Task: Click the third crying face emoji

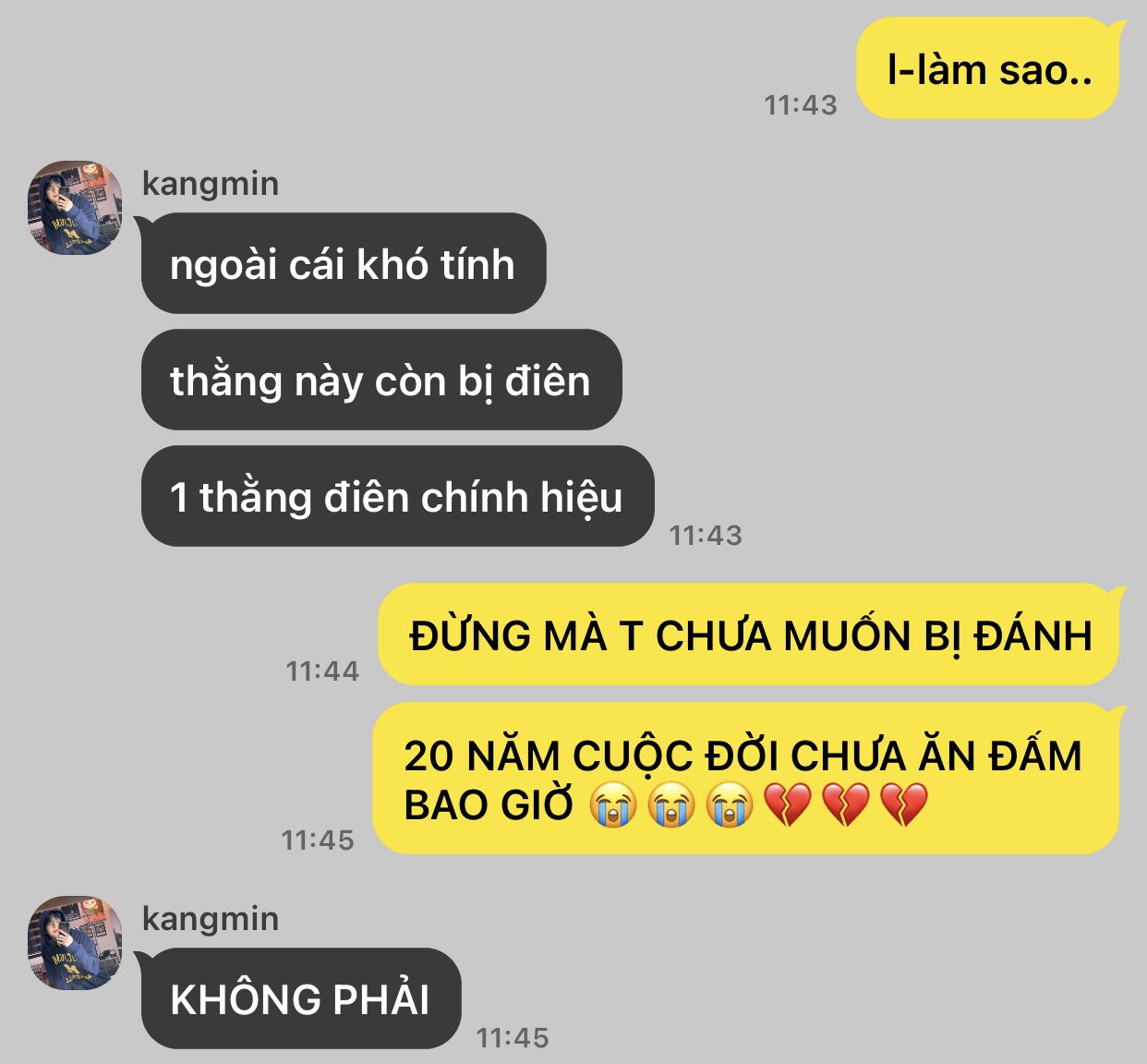Action: point(730,804)
